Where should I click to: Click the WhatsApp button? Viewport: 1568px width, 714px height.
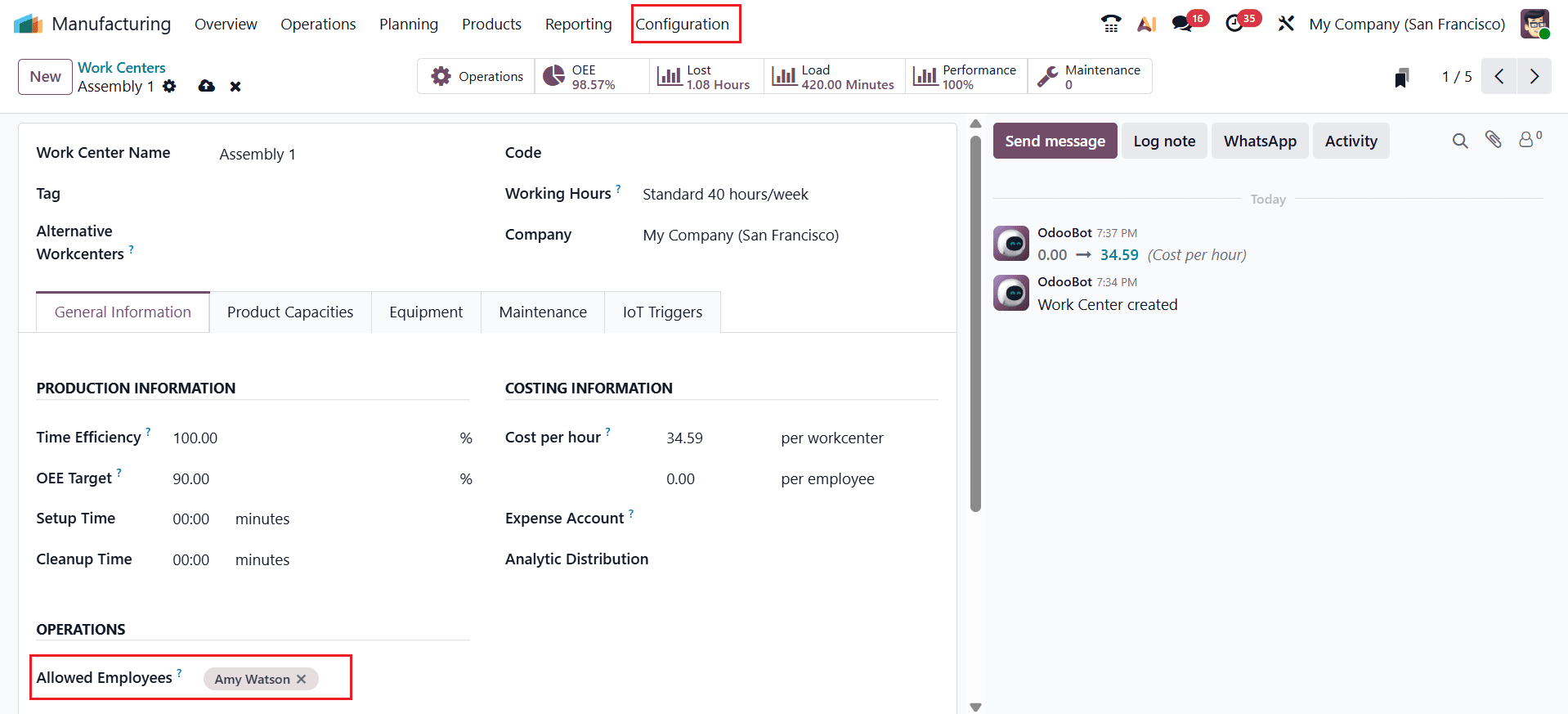pos(1260,141)
